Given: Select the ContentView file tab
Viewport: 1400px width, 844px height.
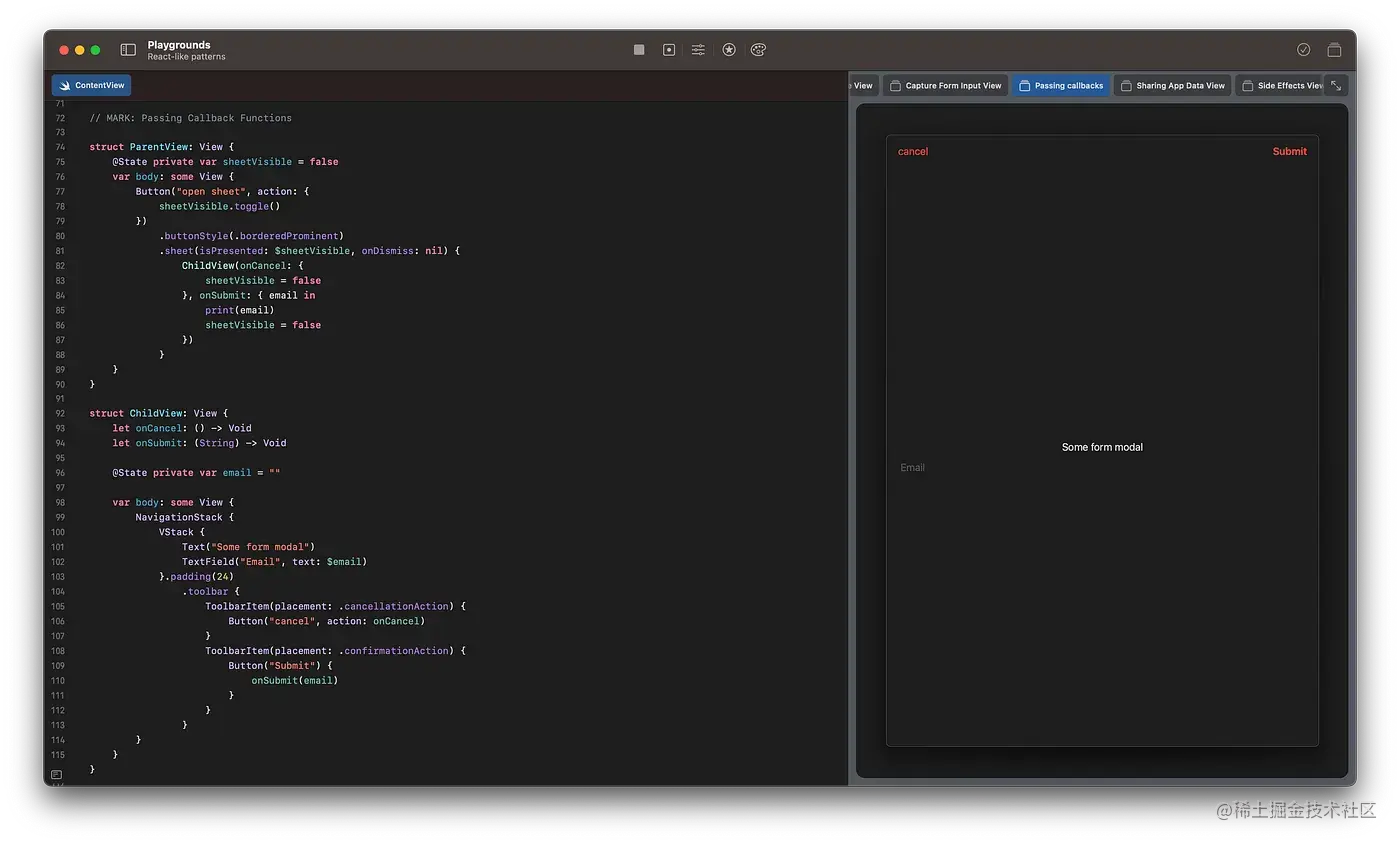Looking at the screenshot, I should click(x=91, y=86).
